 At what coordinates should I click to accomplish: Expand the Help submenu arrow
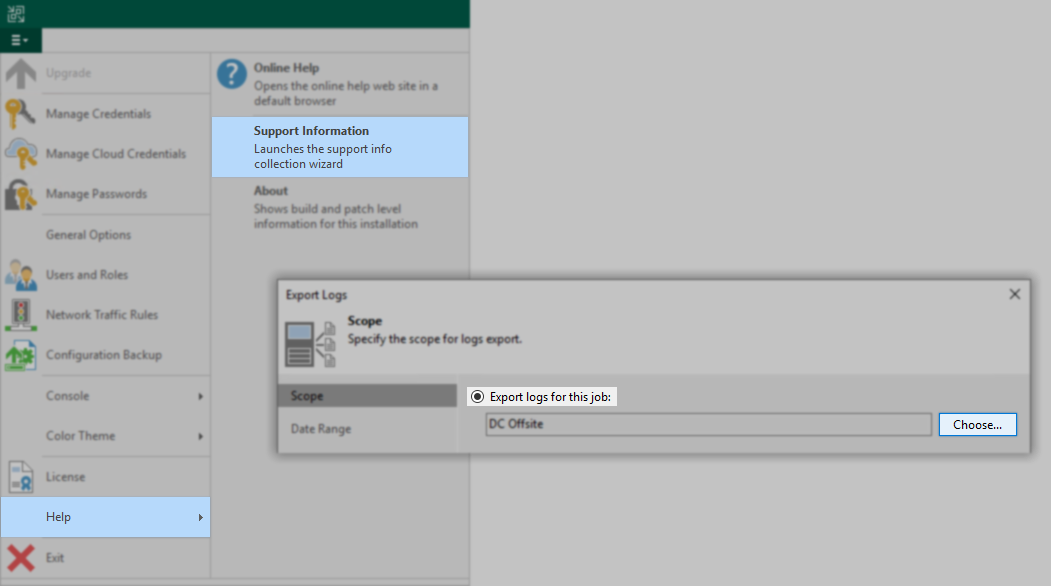[x=200, y=517]
